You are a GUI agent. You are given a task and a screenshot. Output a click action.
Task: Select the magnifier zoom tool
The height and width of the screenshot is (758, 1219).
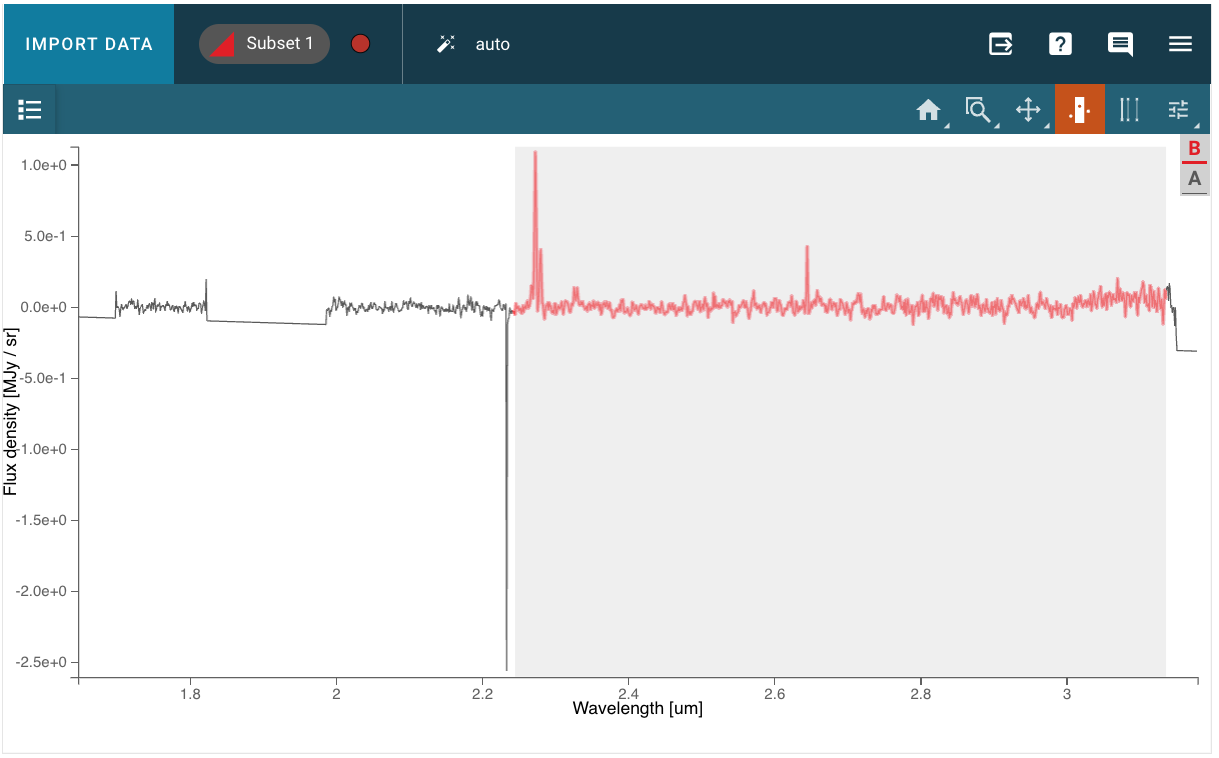tap(977, 110)
